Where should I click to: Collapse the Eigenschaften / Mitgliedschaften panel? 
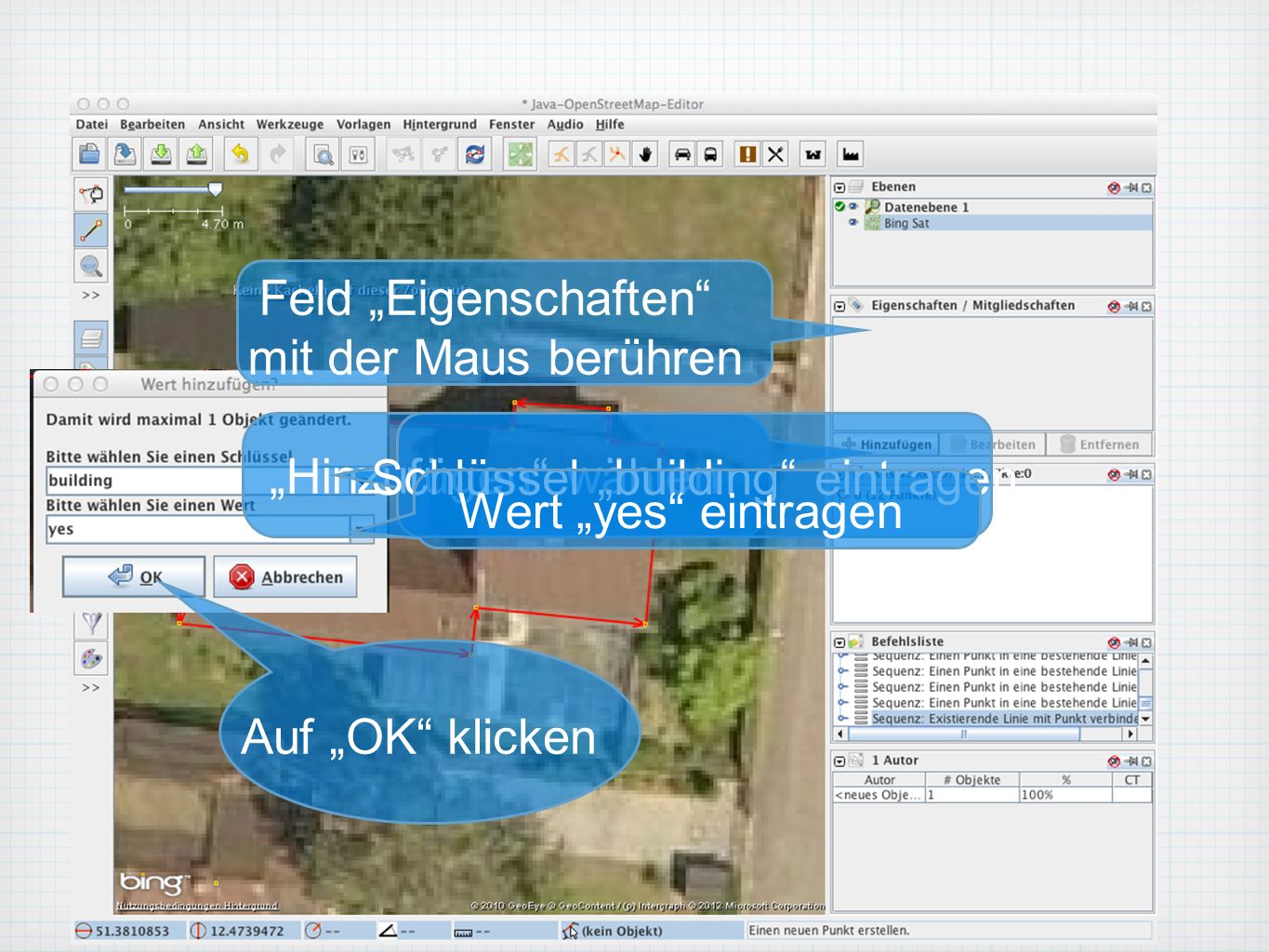coord(839,306)
